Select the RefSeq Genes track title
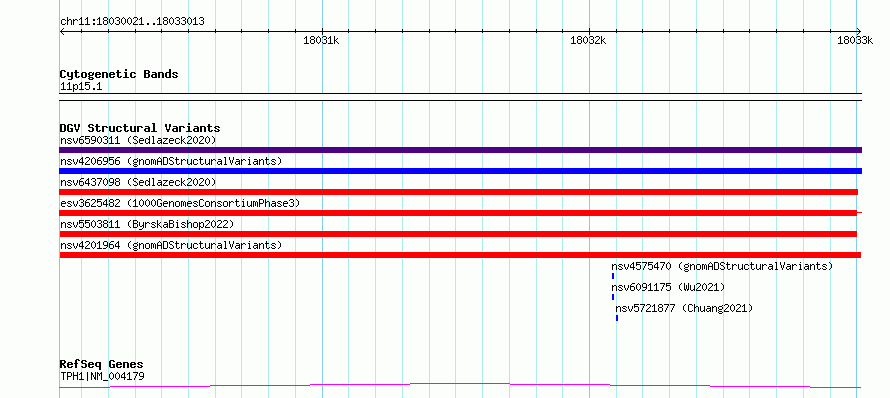Image resolution: width=890 pixels, height=398 pixels. (102, 365)
